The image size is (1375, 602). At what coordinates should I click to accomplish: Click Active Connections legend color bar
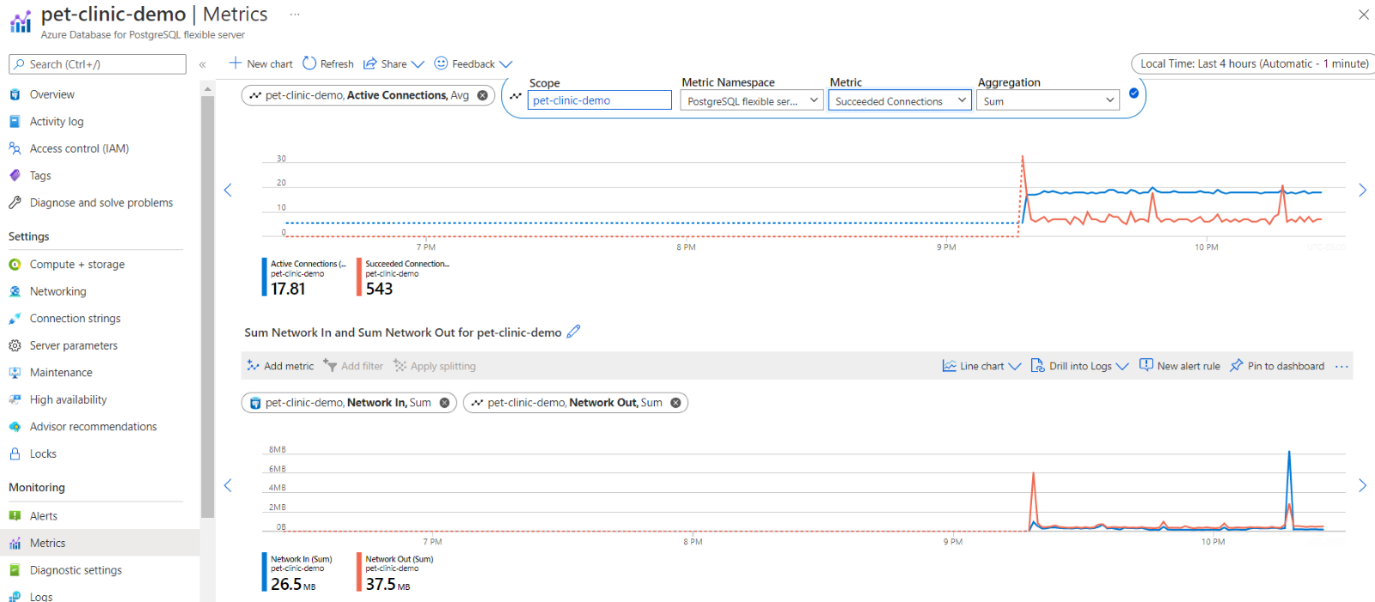[x=263, y=278]
